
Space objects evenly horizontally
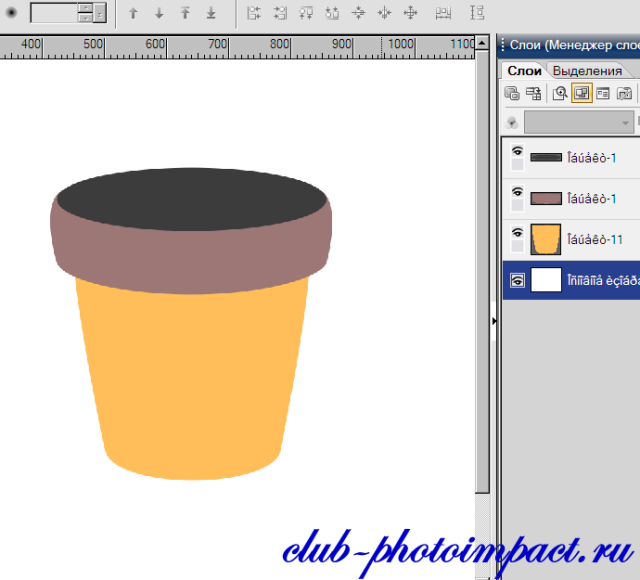(x=443, y=13)
